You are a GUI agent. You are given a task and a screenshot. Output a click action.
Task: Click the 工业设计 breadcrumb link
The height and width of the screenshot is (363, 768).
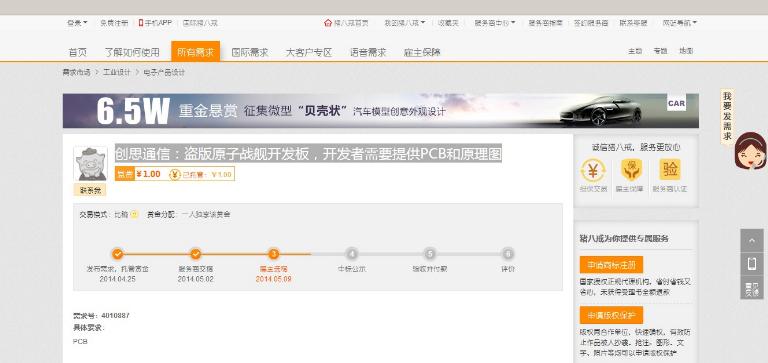pos(117,73)
